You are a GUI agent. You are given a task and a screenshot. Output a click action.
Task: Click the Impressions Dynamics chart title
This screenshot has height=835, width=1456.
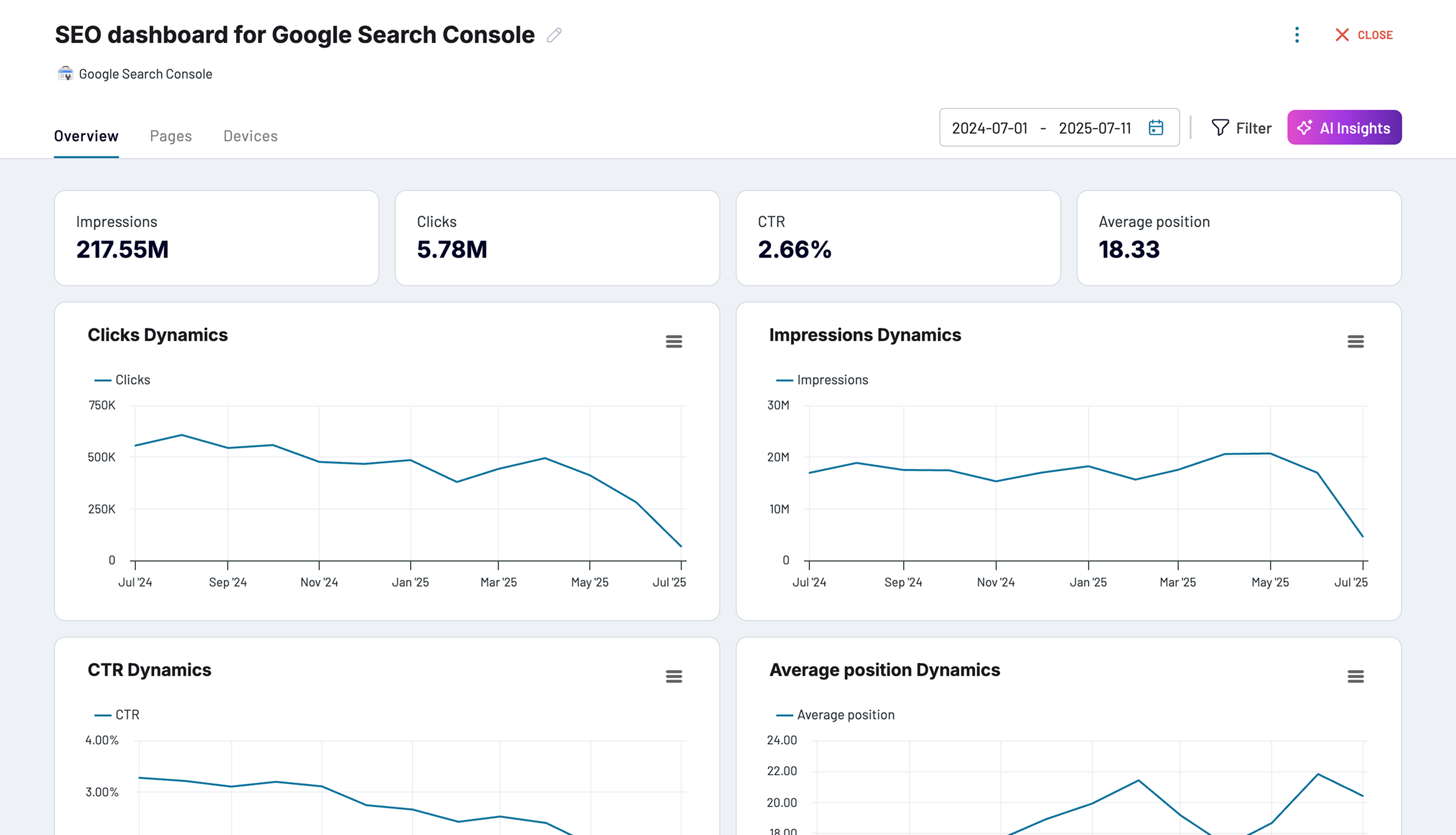[x=864, y=335]
